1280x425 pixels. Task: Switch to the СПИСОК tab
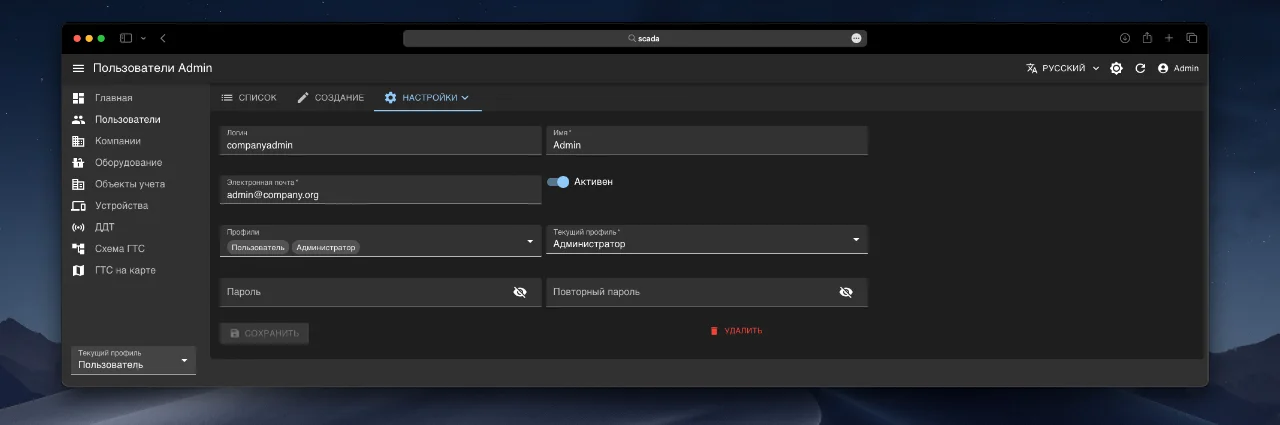click(248, 98)
